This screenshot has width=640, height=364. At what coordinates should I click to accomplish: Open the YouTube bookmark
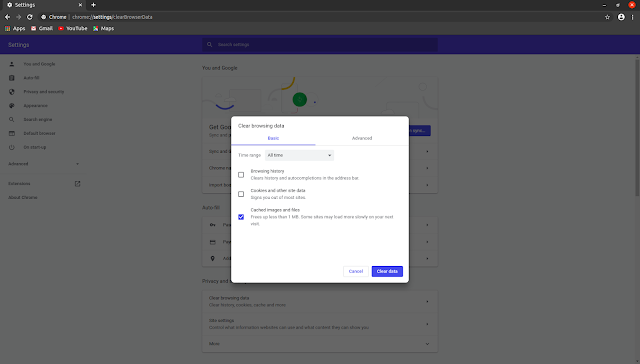pyautogui.click(x=73, y=29)
